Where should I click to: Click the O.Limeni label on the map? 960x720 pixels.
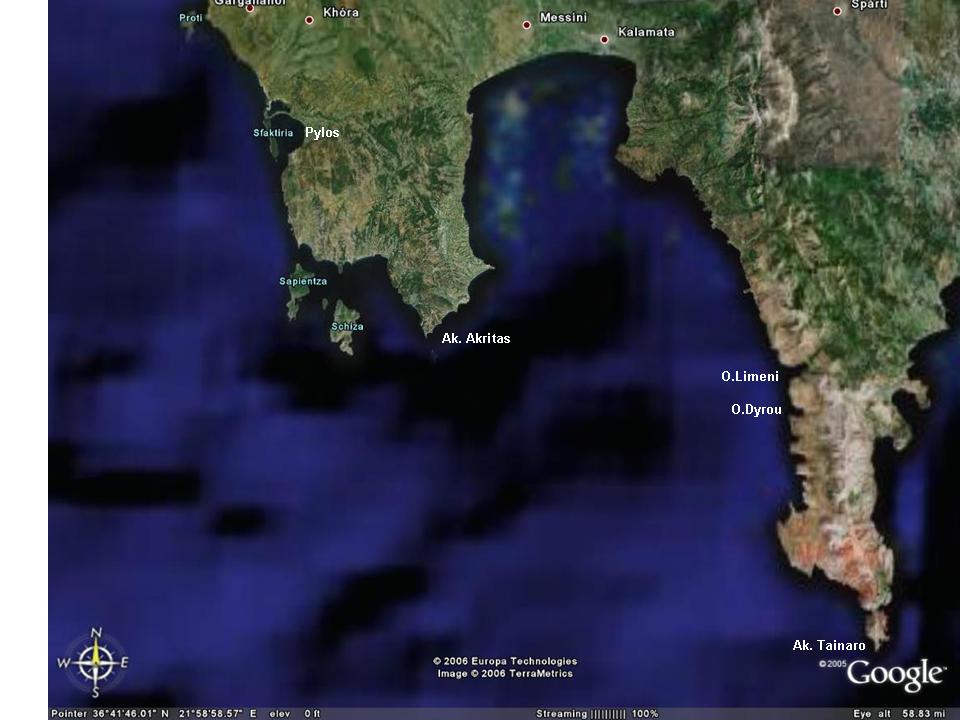click(x=749, y=377)
